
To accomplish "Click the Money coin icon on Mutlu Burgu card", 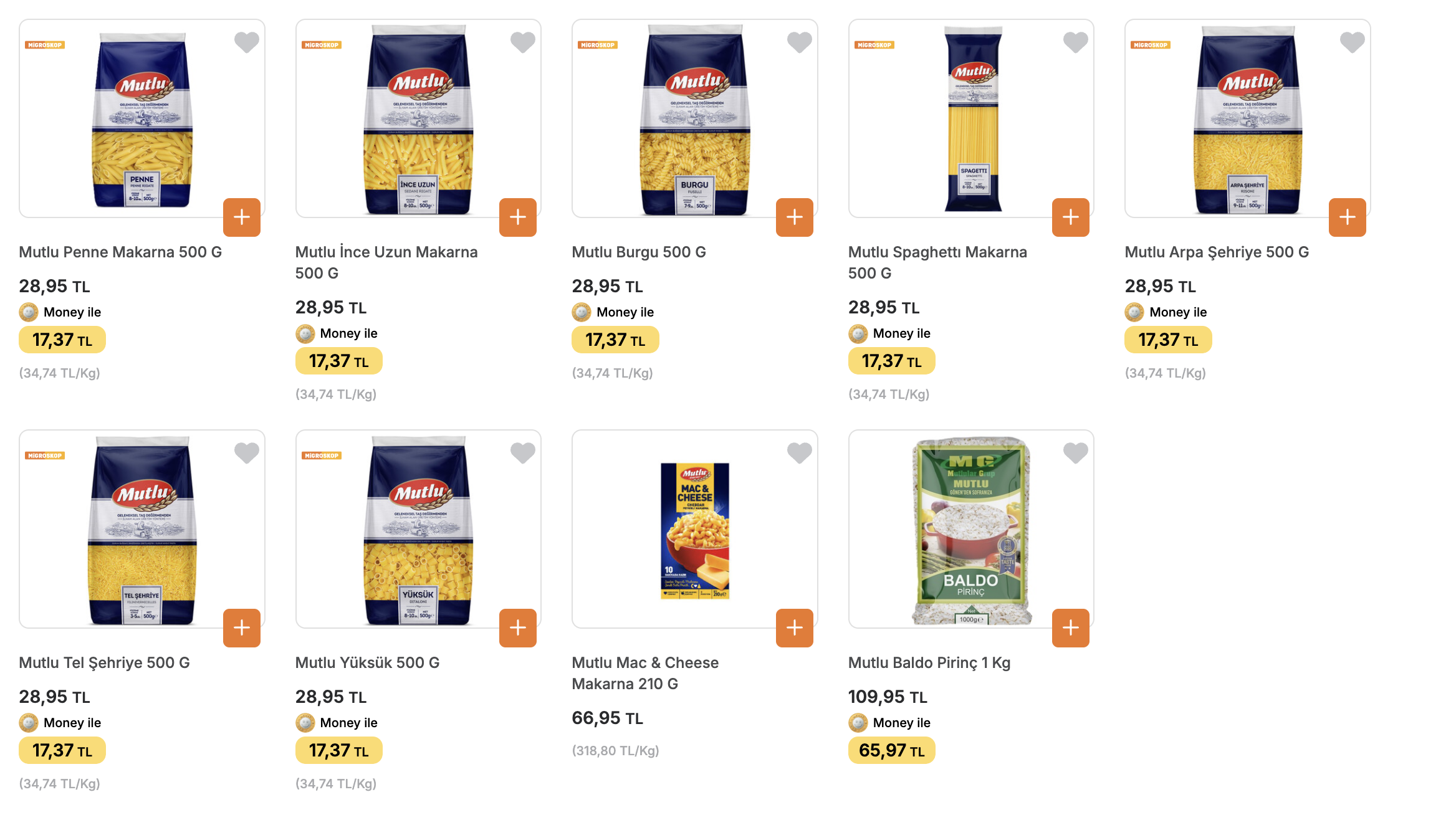I will [x=580, y=312].
